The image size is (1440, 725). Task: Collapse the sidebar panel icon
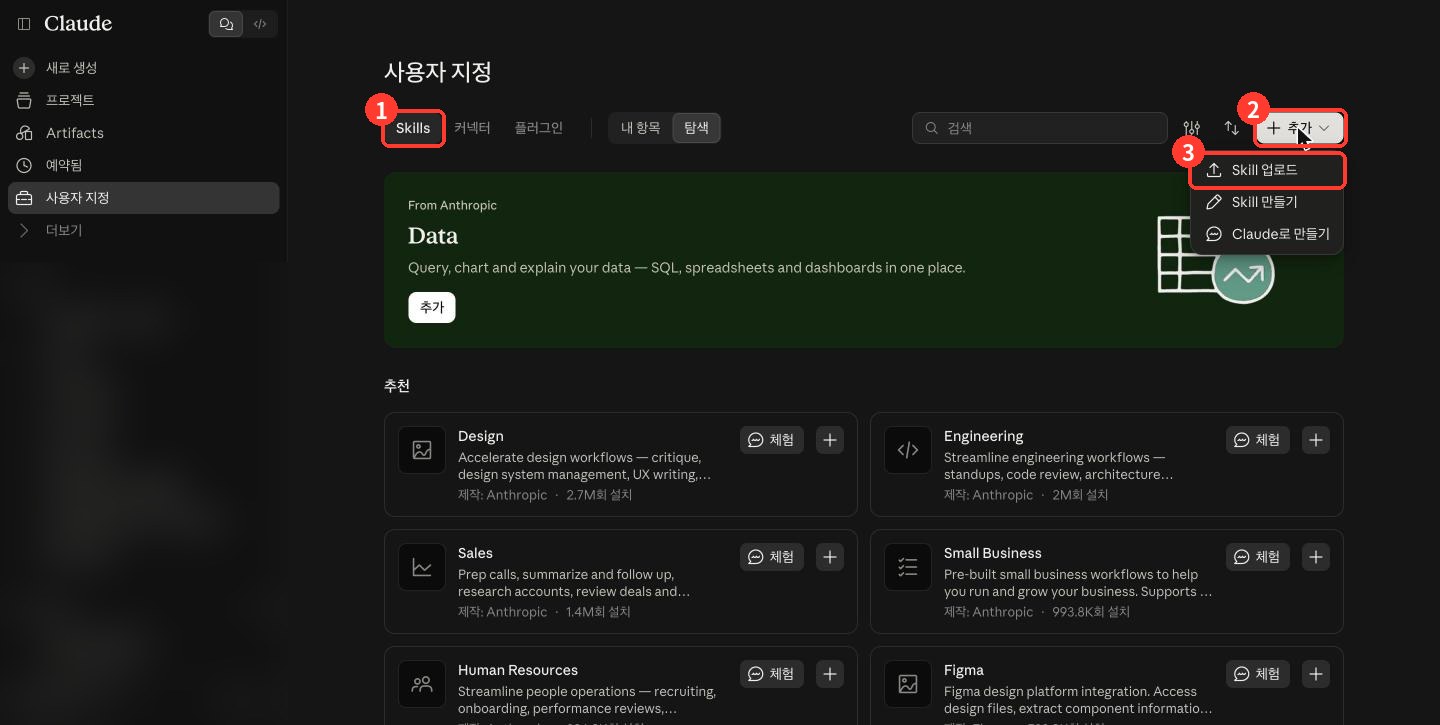[x=24, y=24]
